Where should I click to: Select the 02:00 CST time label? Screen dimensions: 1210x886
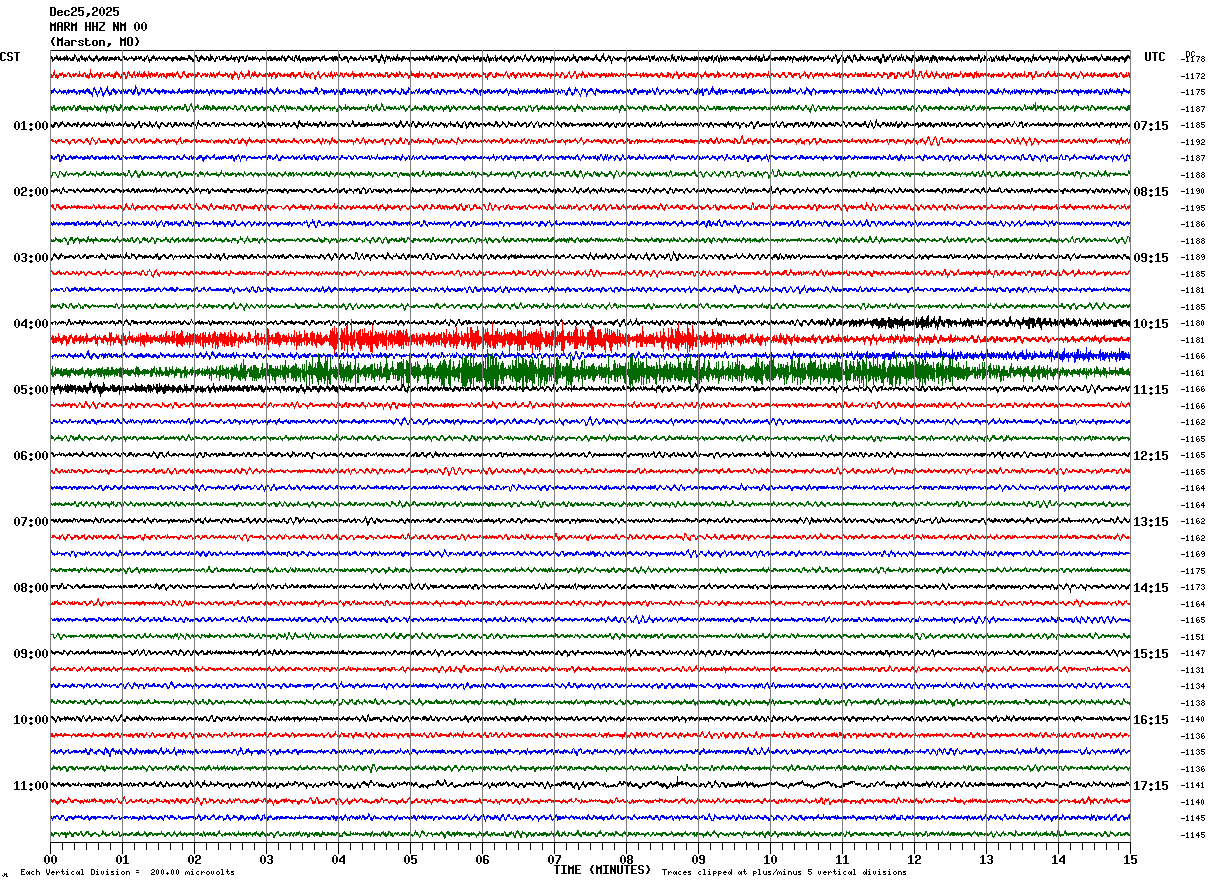(x=31, y=192)
